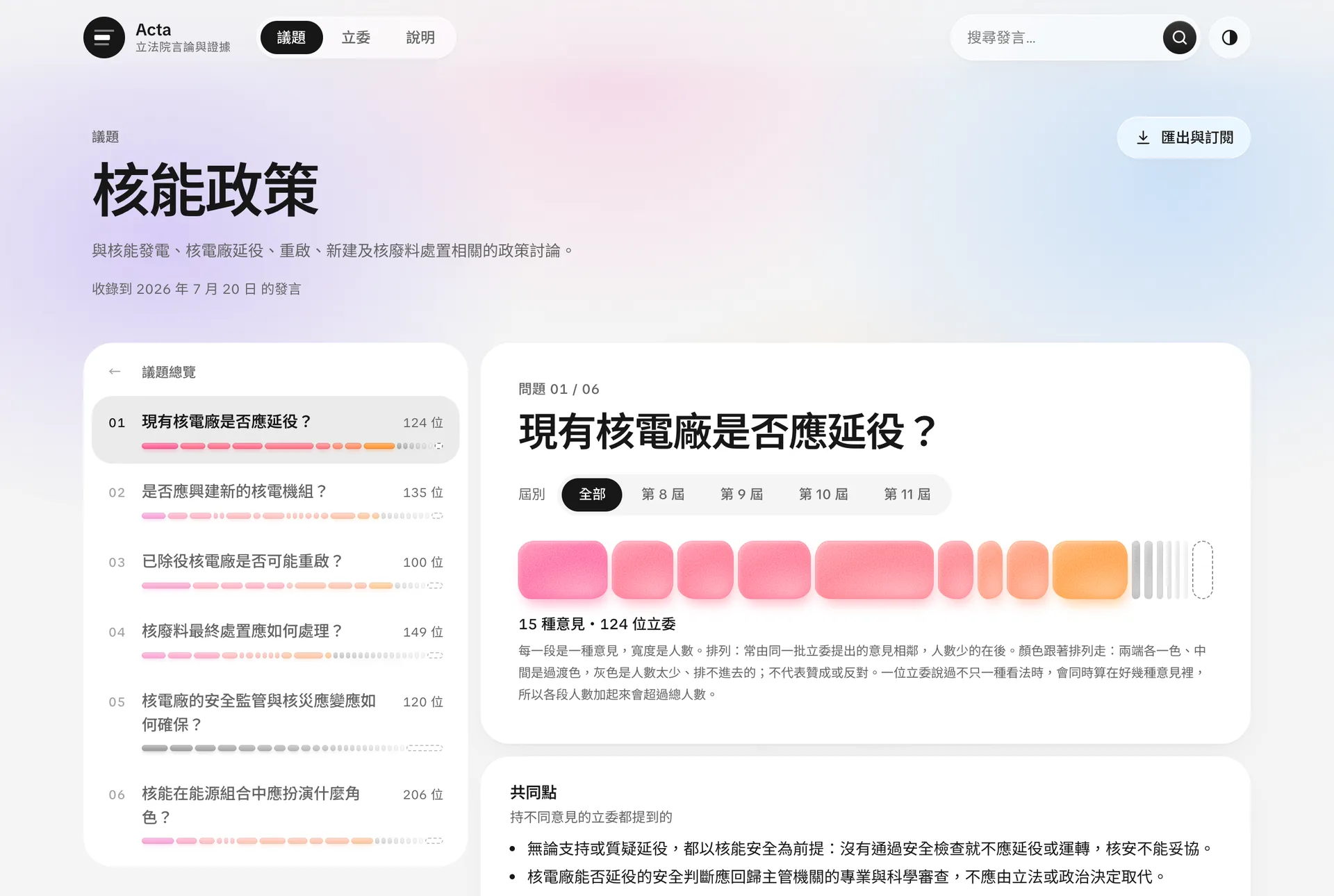Viewport: 1334px width, 896px height.
Task: Open the 議題 navigation tab
Action: [291, 38]
